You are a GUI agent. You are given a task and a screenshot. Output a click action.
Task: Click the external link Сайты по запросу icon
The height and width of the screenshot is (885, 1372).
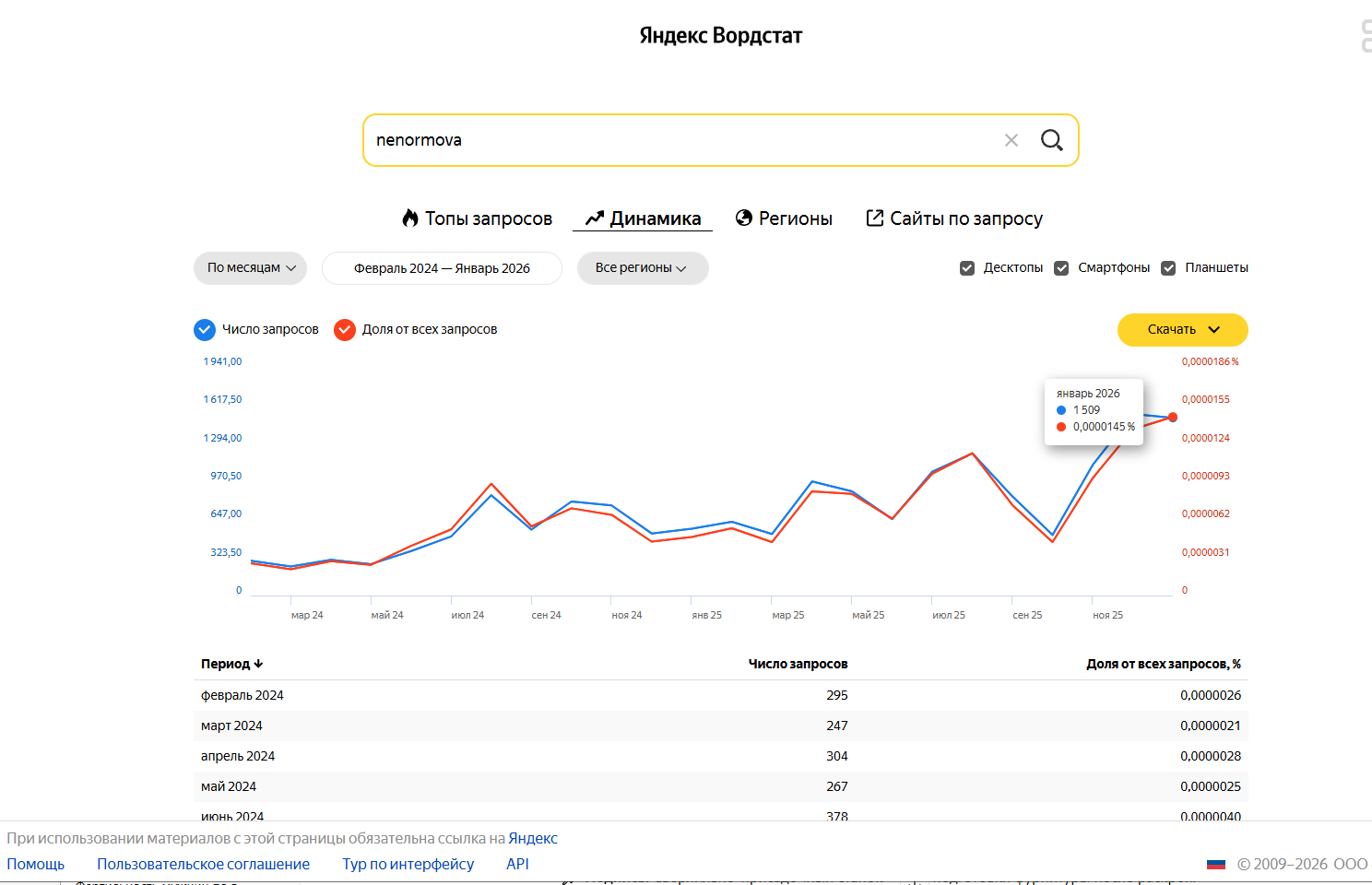pyautogui.click(x=875, y=218)
